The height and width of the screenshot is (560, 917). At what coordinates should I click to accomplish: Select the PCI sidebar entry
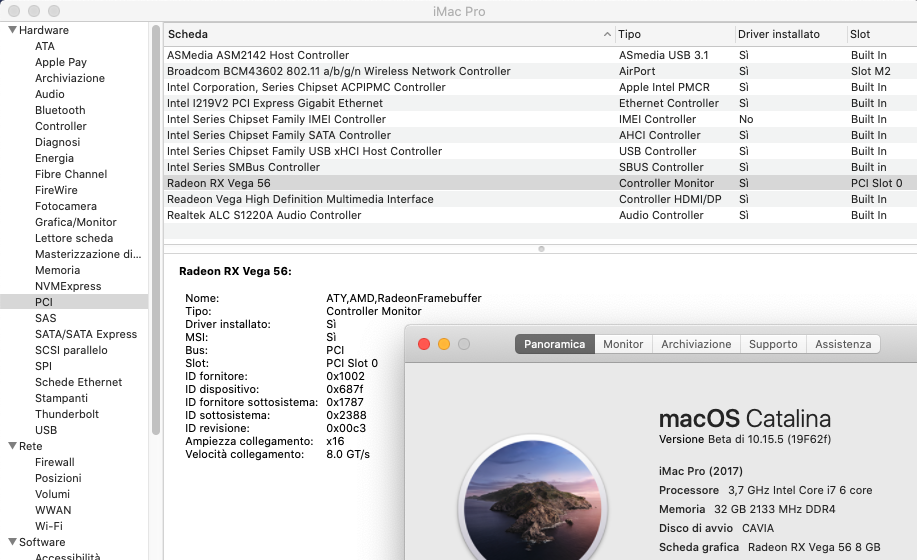point(74,302)
